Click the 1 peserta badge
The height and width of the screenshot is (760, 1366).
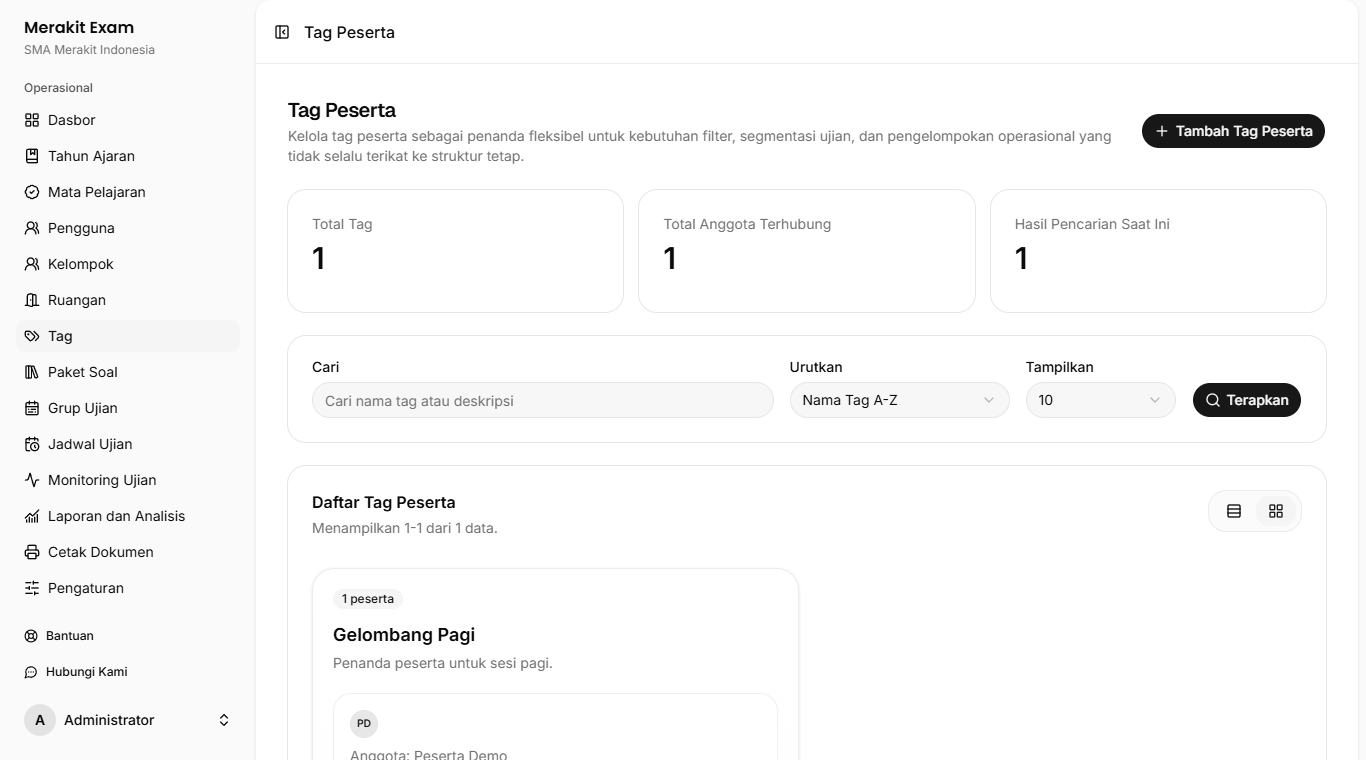368,599
